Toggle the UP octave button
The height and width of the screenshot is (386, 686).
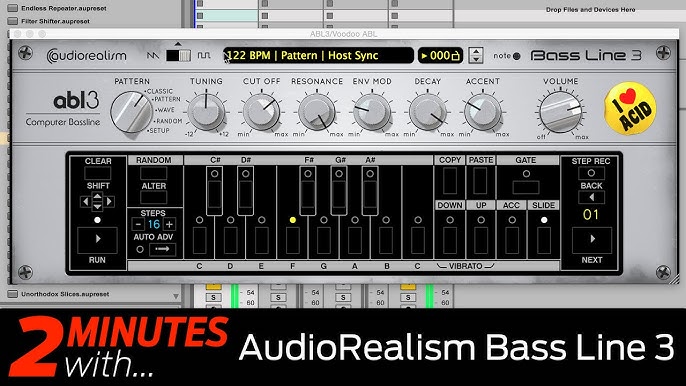coord(481,240)
